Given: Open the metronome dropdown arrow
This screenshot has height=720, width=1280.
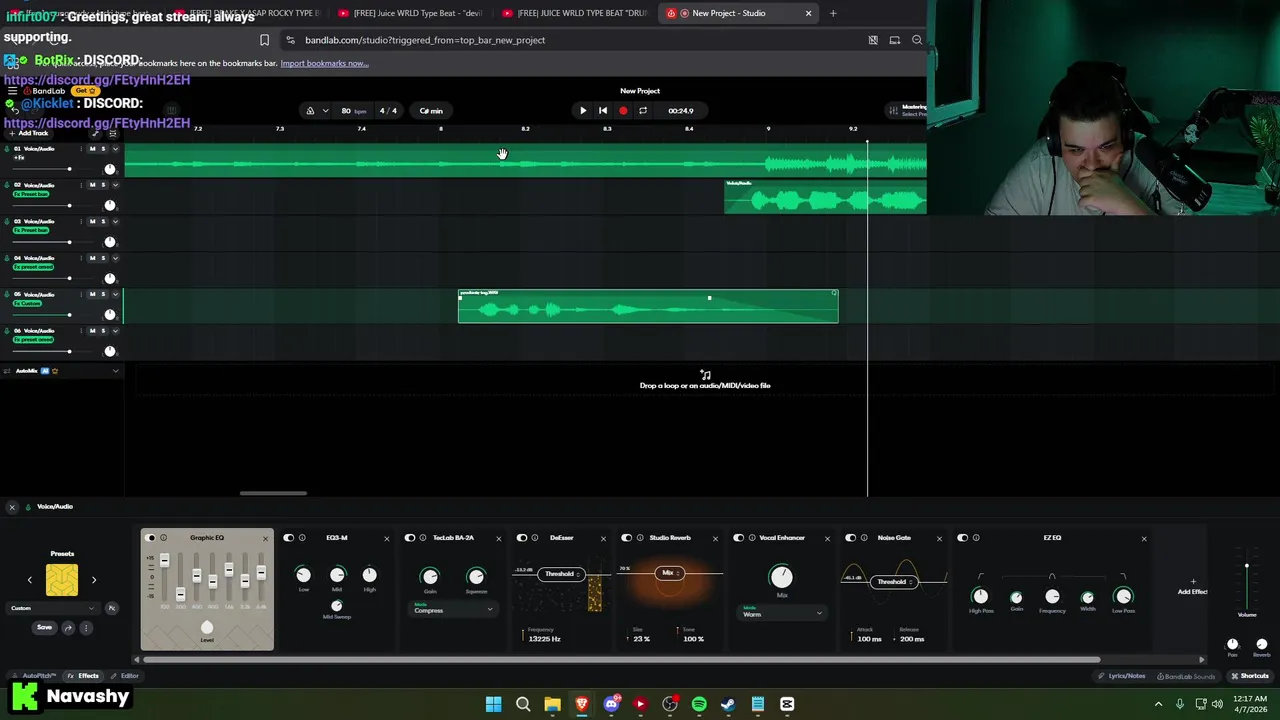Looking at the screenshot, I should coord(325,111).
